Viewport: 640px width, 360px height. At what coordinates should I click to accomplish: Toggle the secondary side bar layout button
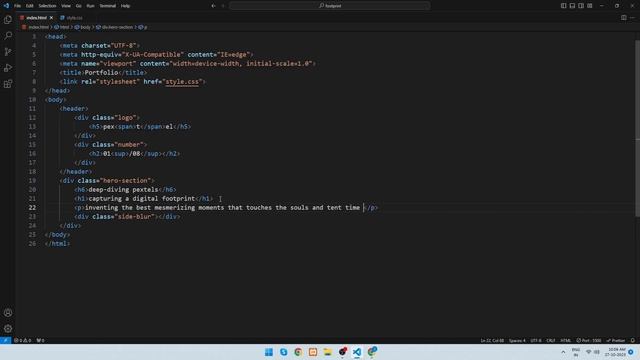tap(581, 6)
